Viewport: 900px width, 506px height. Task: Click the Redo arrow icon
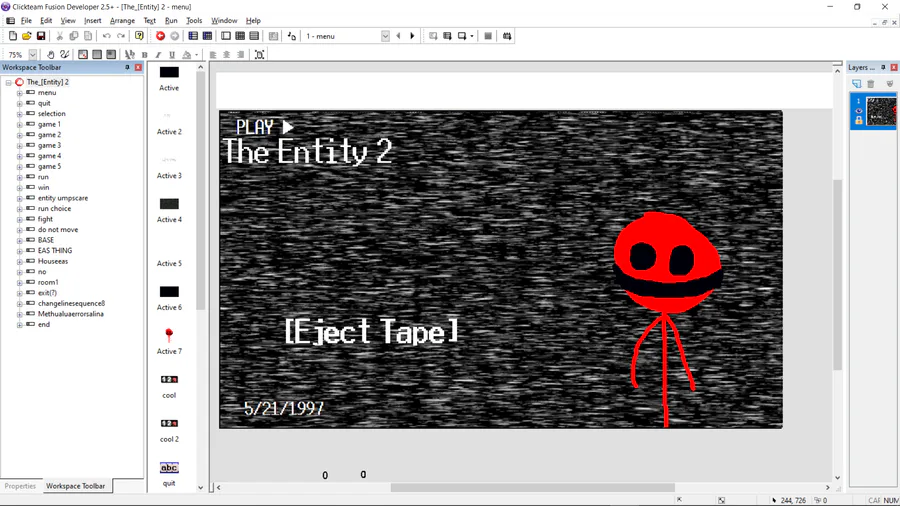point(121,36)
